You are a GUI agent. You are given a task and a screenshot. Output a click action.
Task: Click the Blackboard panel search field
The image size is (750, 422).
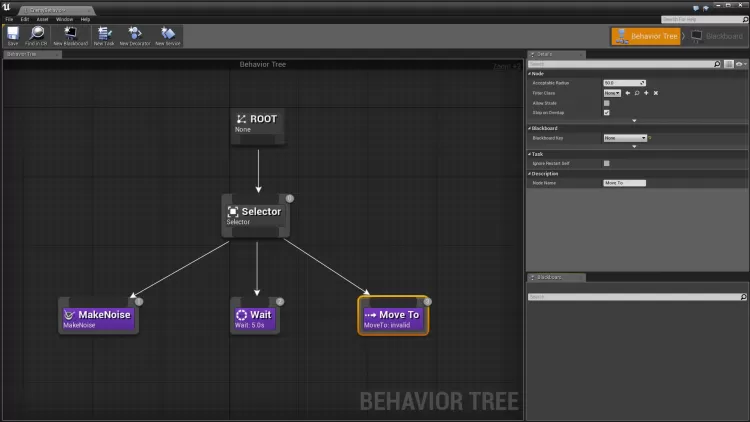637,297
